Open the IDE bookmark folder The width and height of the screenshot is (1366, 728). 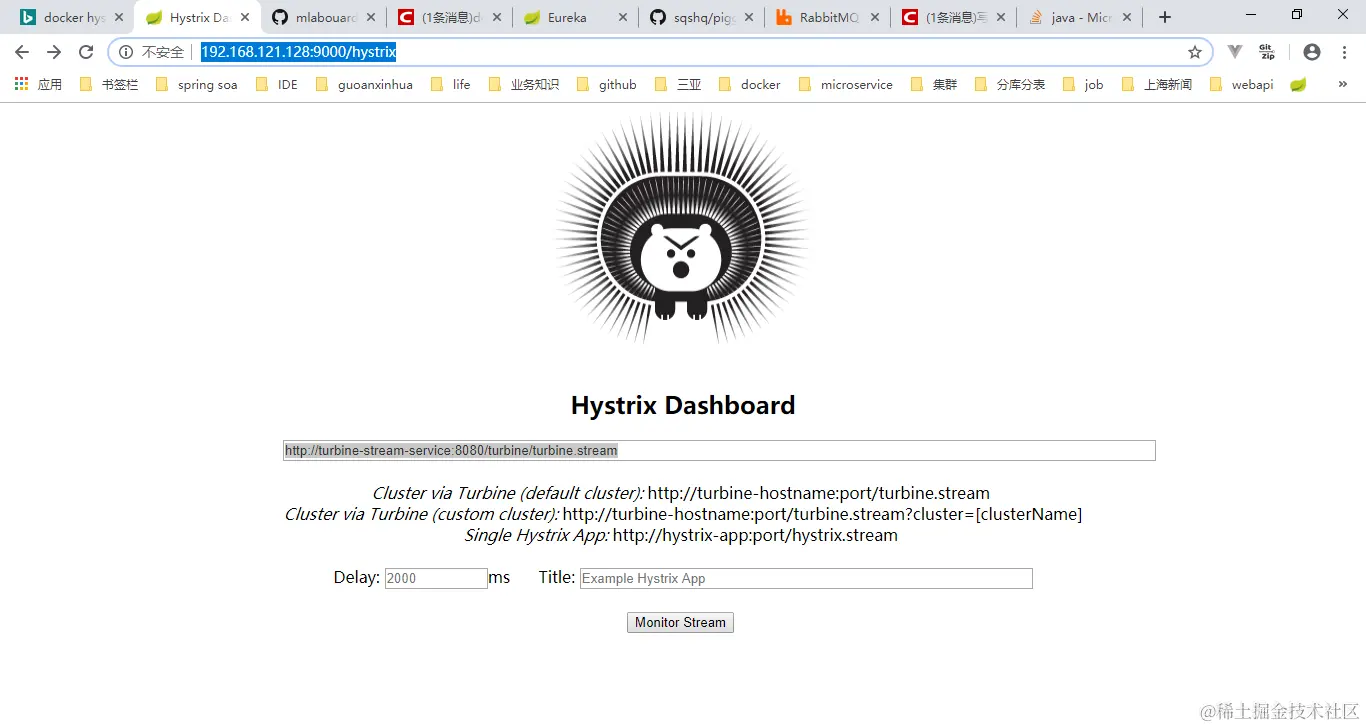pos(277,84)
